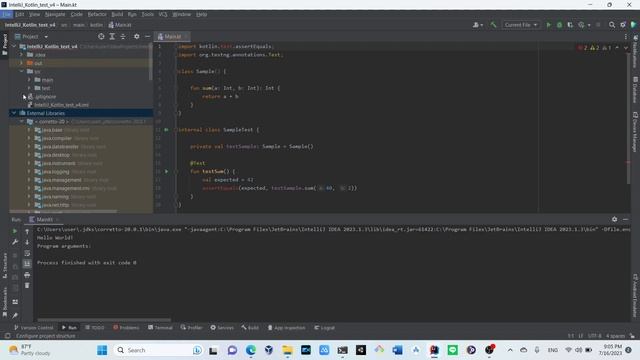Click up arrow in Run console toolbar

click(27, 231)
